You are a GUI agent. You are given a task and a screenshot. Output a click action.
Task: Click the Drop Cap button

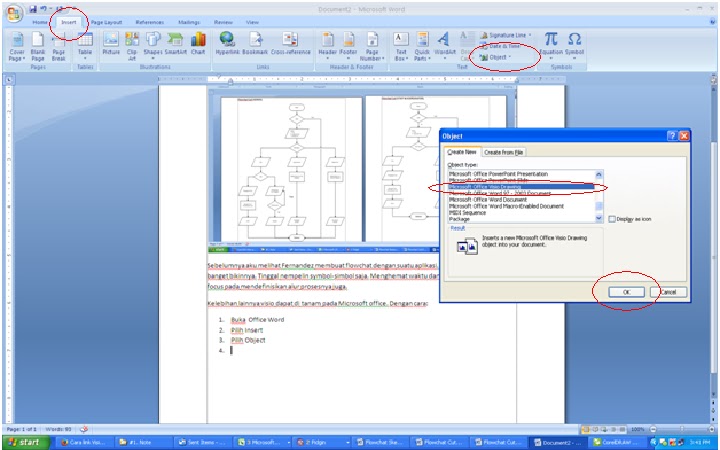point(466,47)
